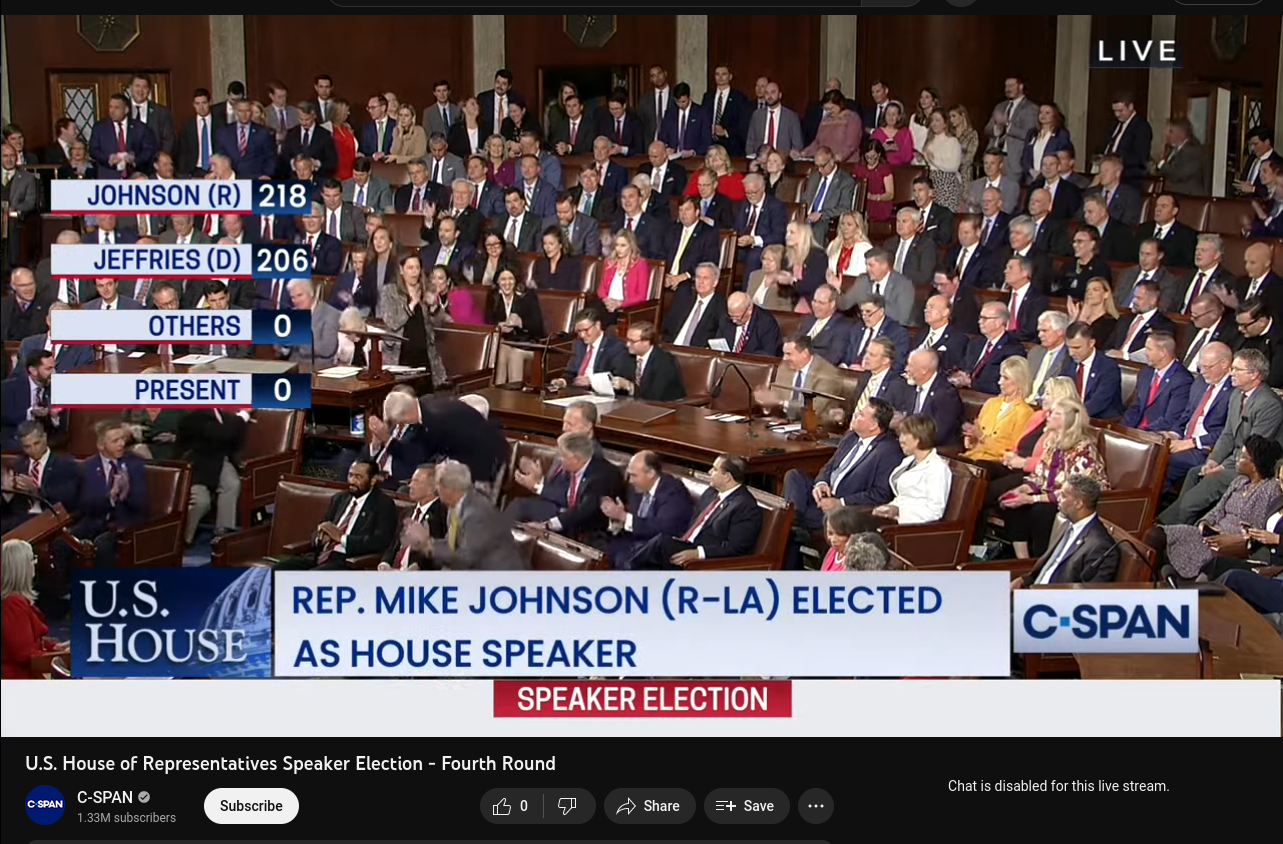Click the LIVE indicator in the video
The height and width of the screenshot is (844, 1283).
(x=1137, y=51)
